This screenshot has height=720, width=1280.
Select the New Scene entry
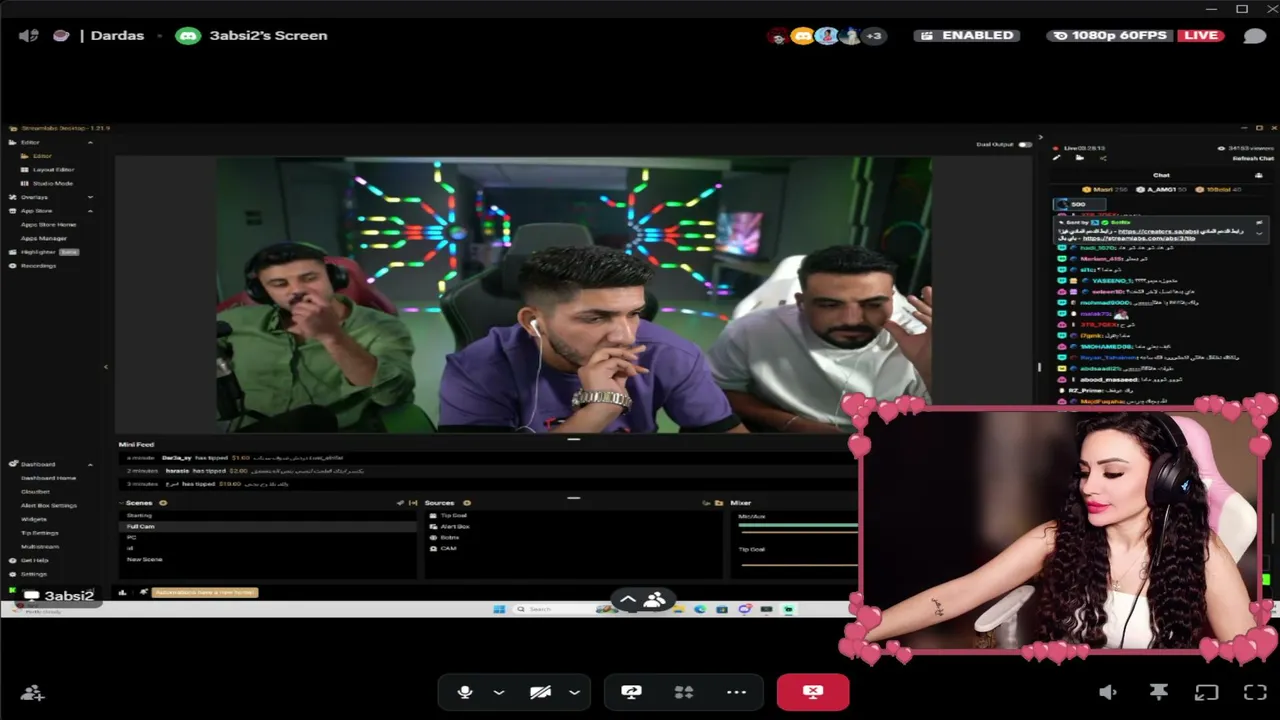point(268,559)
